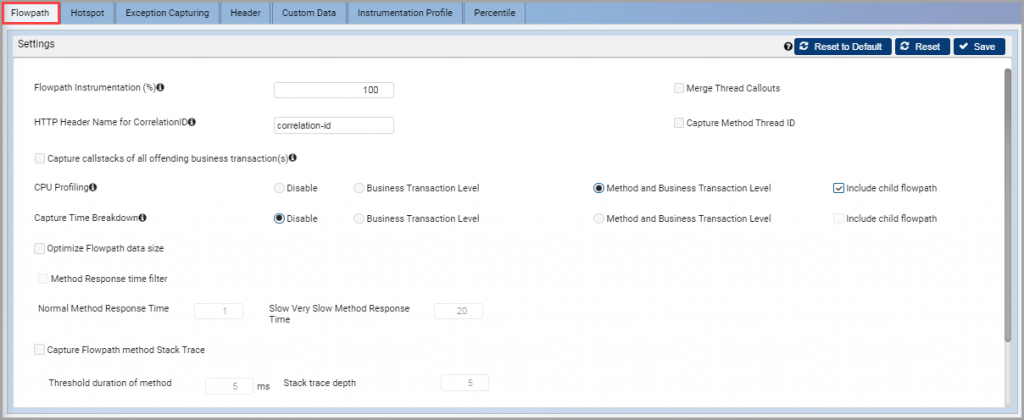Click info icon next to HTTP Header Name for CorrelationID
Screen dimensions: 1024x420
(x=193, y=121)
